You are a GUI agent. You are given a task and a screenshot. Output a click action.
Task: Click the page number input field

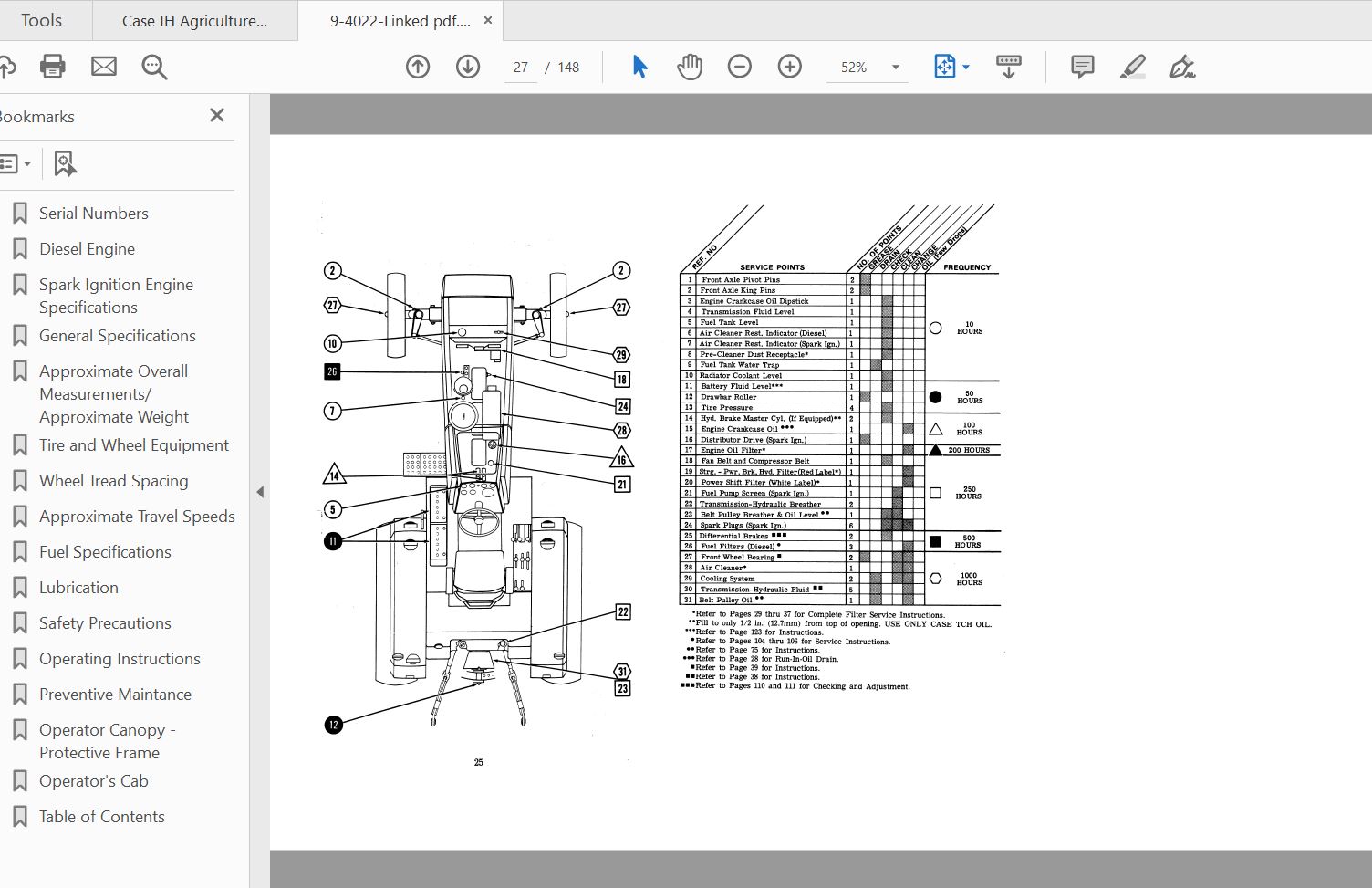tap(521, 68)
